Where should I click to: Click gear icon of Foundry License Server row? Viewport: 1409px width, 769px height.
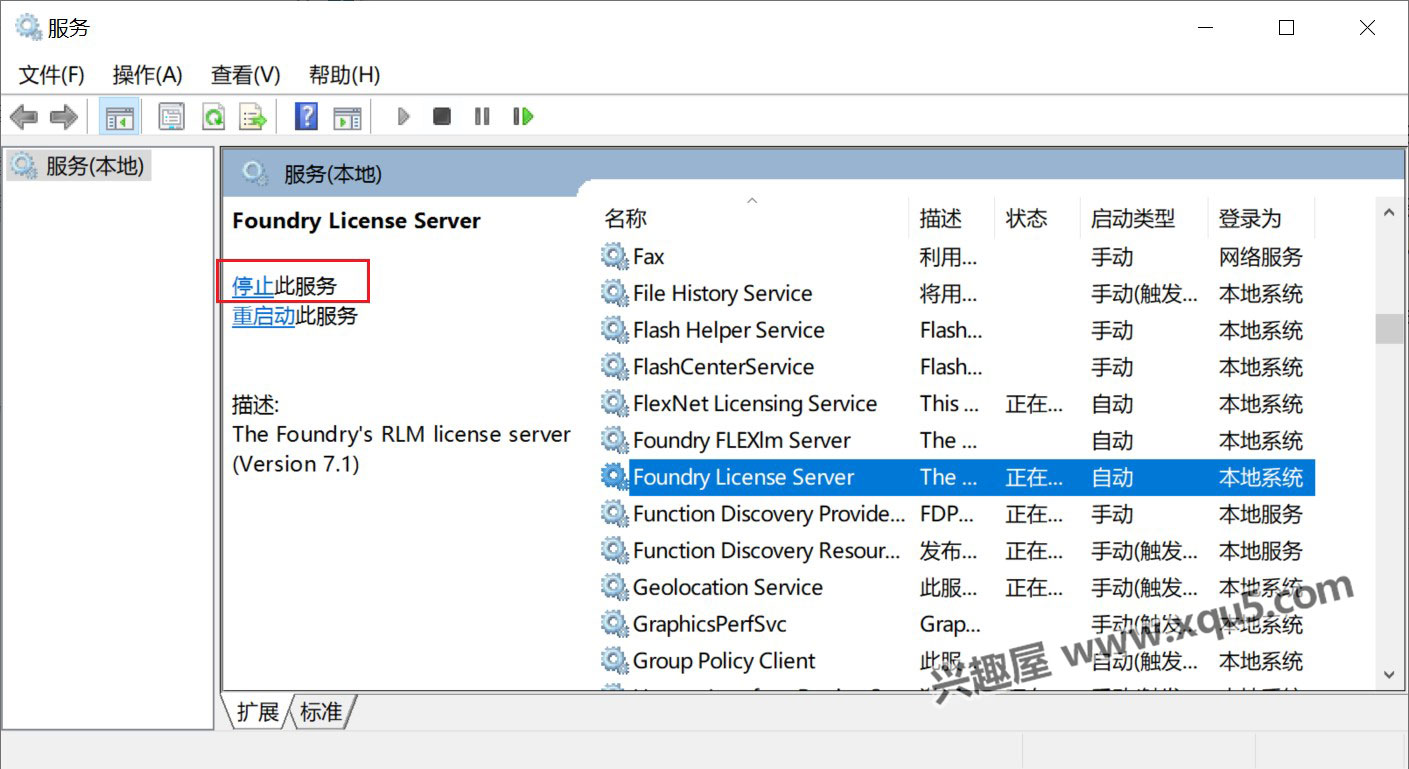614,477
